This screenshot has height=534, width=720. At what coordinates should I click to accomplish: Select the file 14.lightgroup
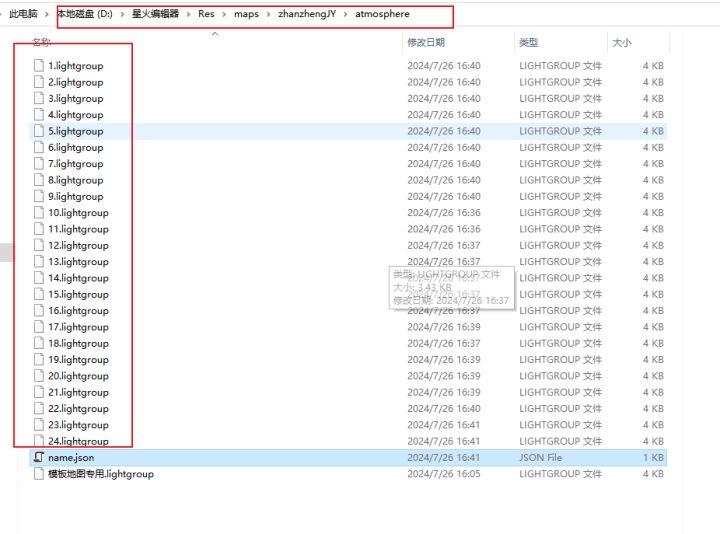[79, 278]
